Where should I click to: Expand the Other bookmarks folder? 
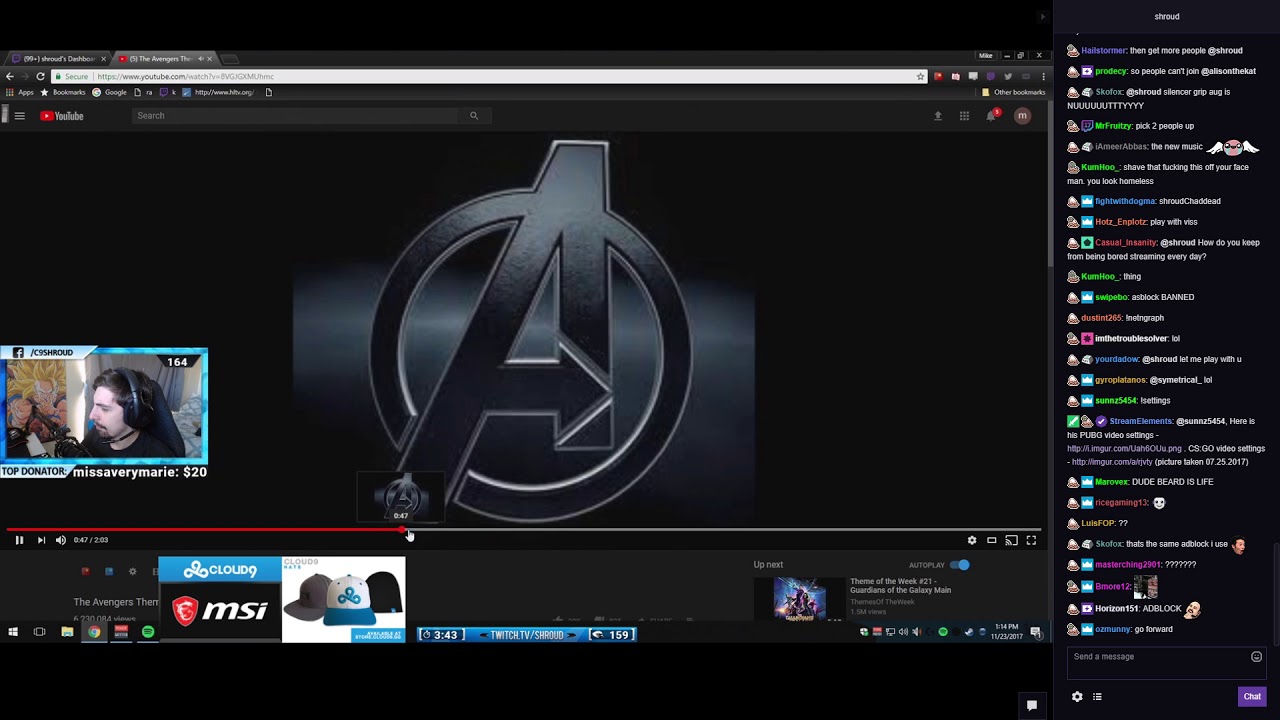(1013, 92)
